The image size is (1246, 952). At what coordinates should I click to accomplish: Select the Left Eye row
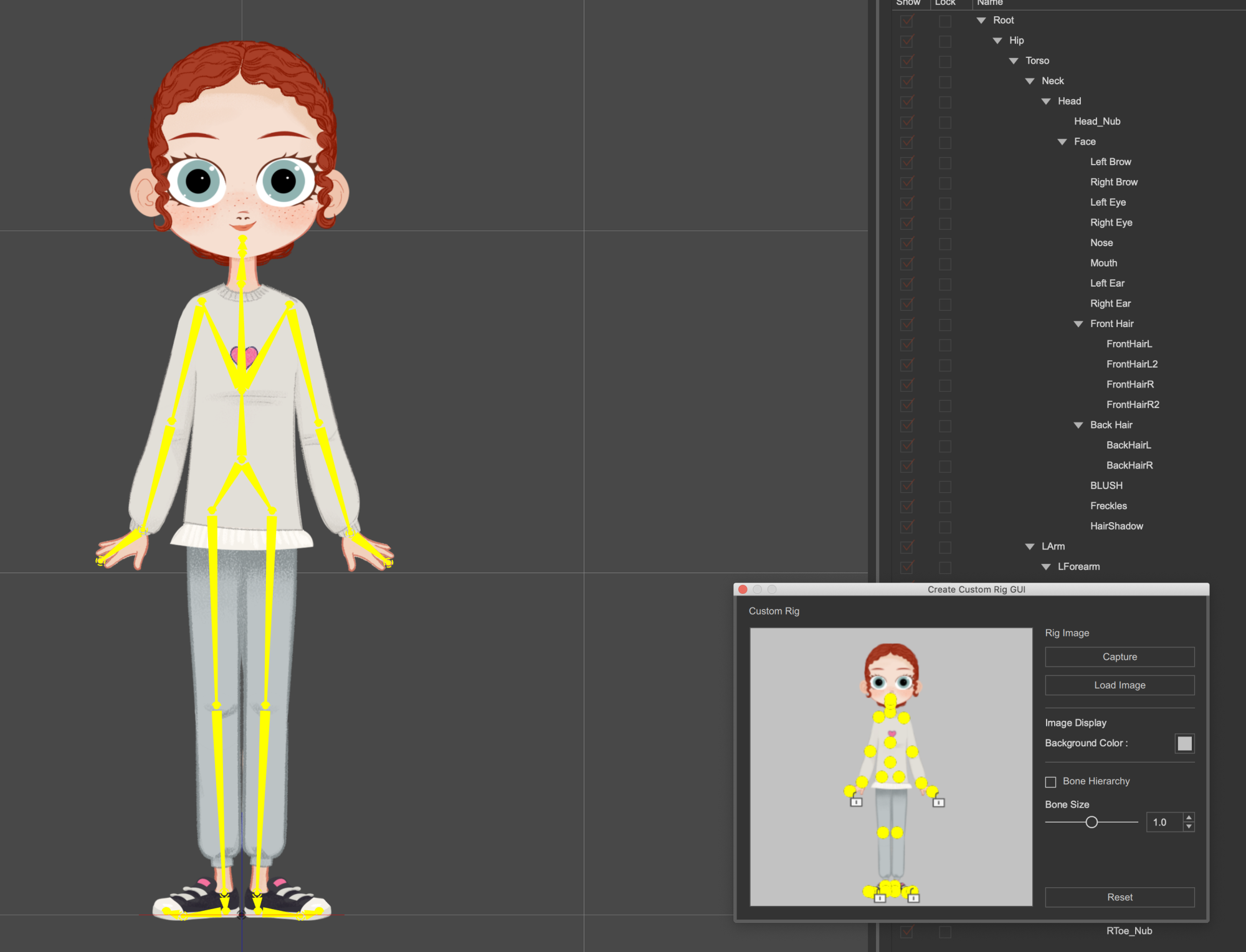1108,202
